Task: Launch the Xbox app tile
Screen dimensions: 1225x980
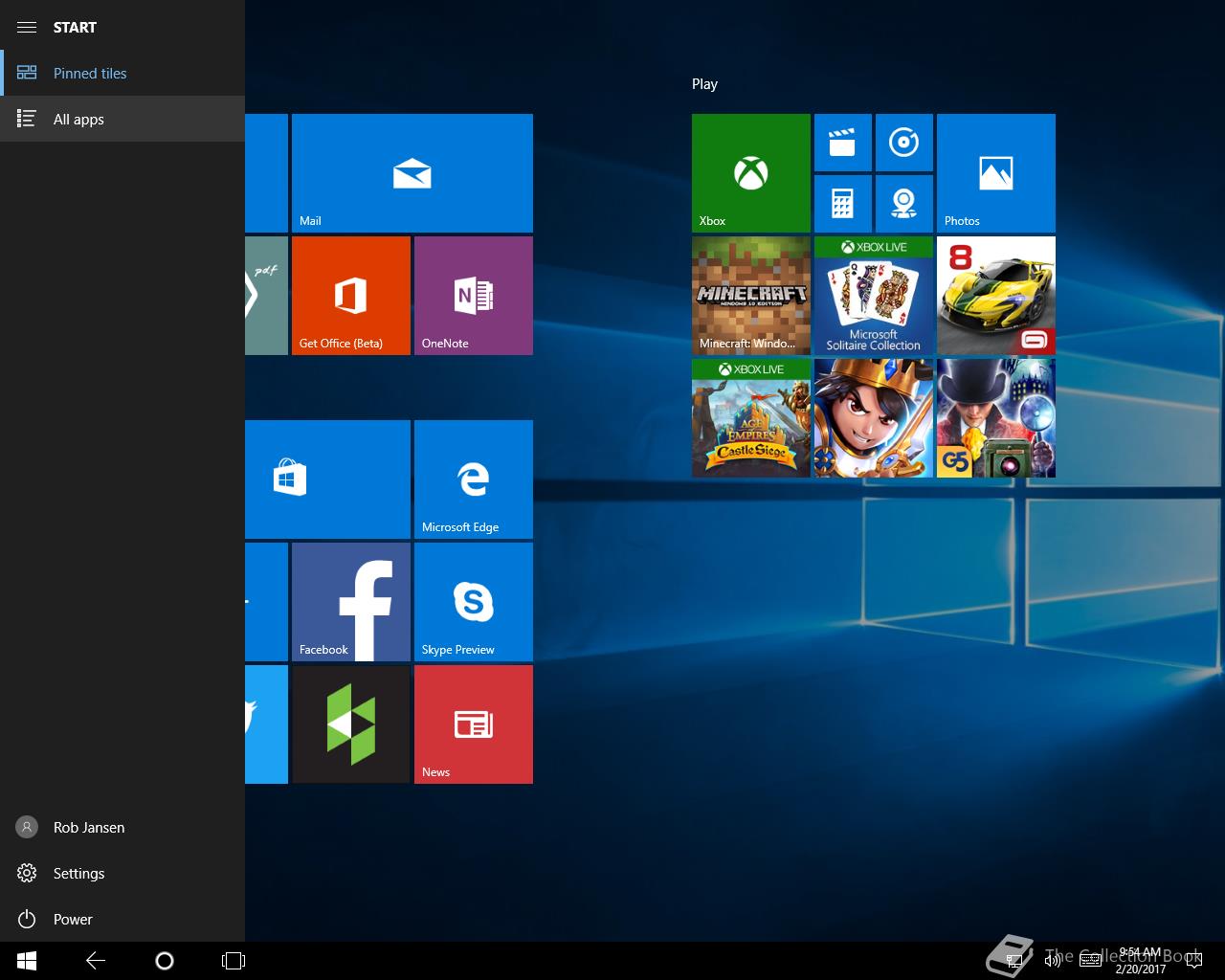Action: pos(750,172)
